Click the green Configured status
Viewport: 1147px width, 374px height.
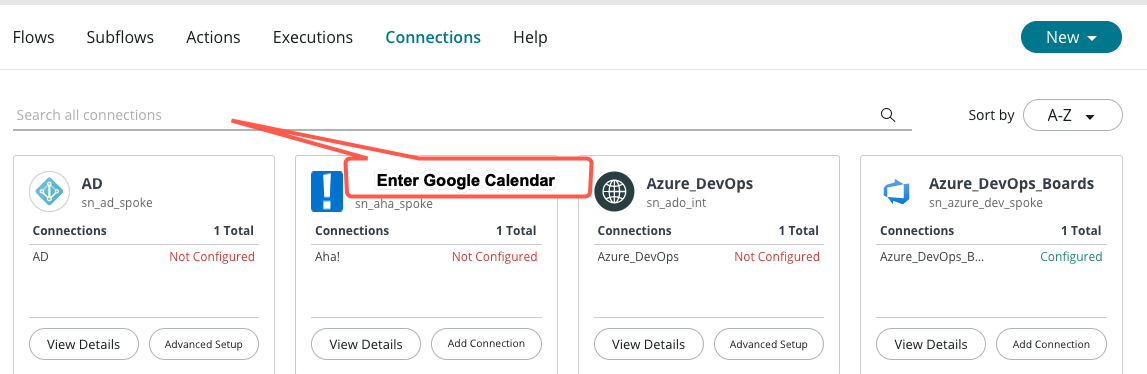1071,257
